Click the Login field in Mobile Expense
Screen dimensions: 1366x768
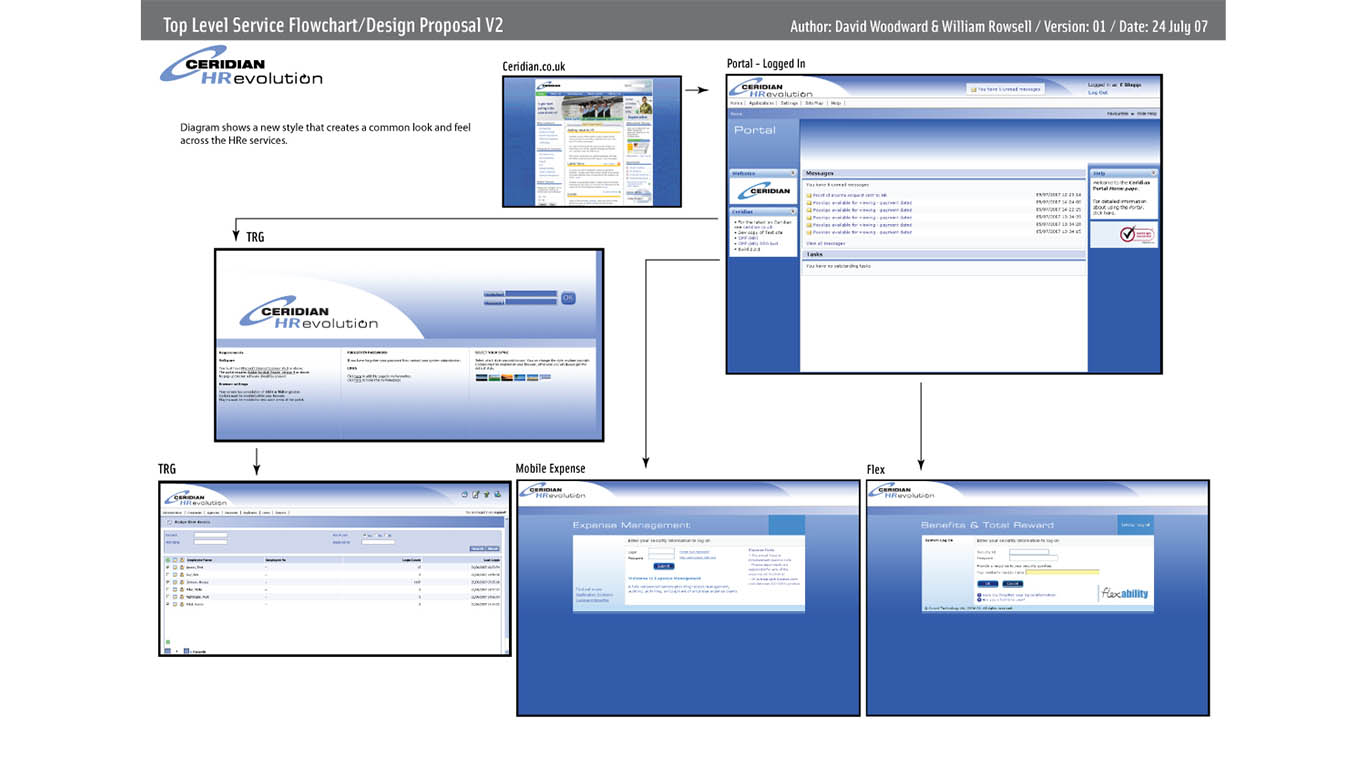(x=661, y=551)
